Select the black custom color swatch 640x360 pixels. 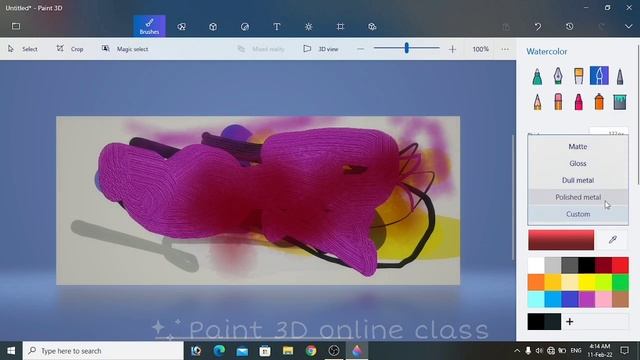click(536, 322)
